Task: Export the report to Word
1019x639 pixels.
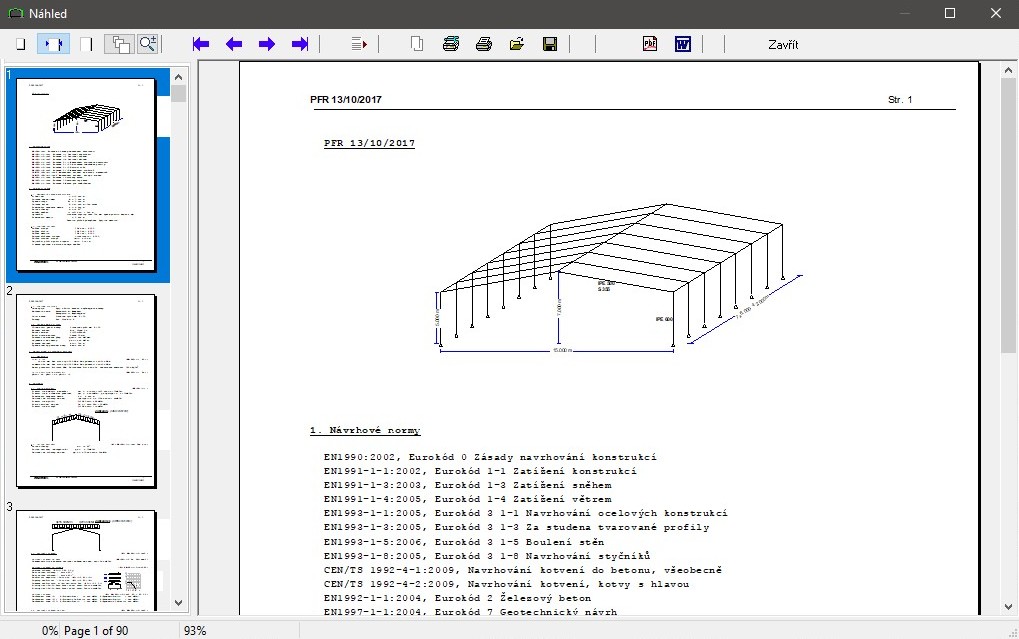Action: (x=683, y=44)
